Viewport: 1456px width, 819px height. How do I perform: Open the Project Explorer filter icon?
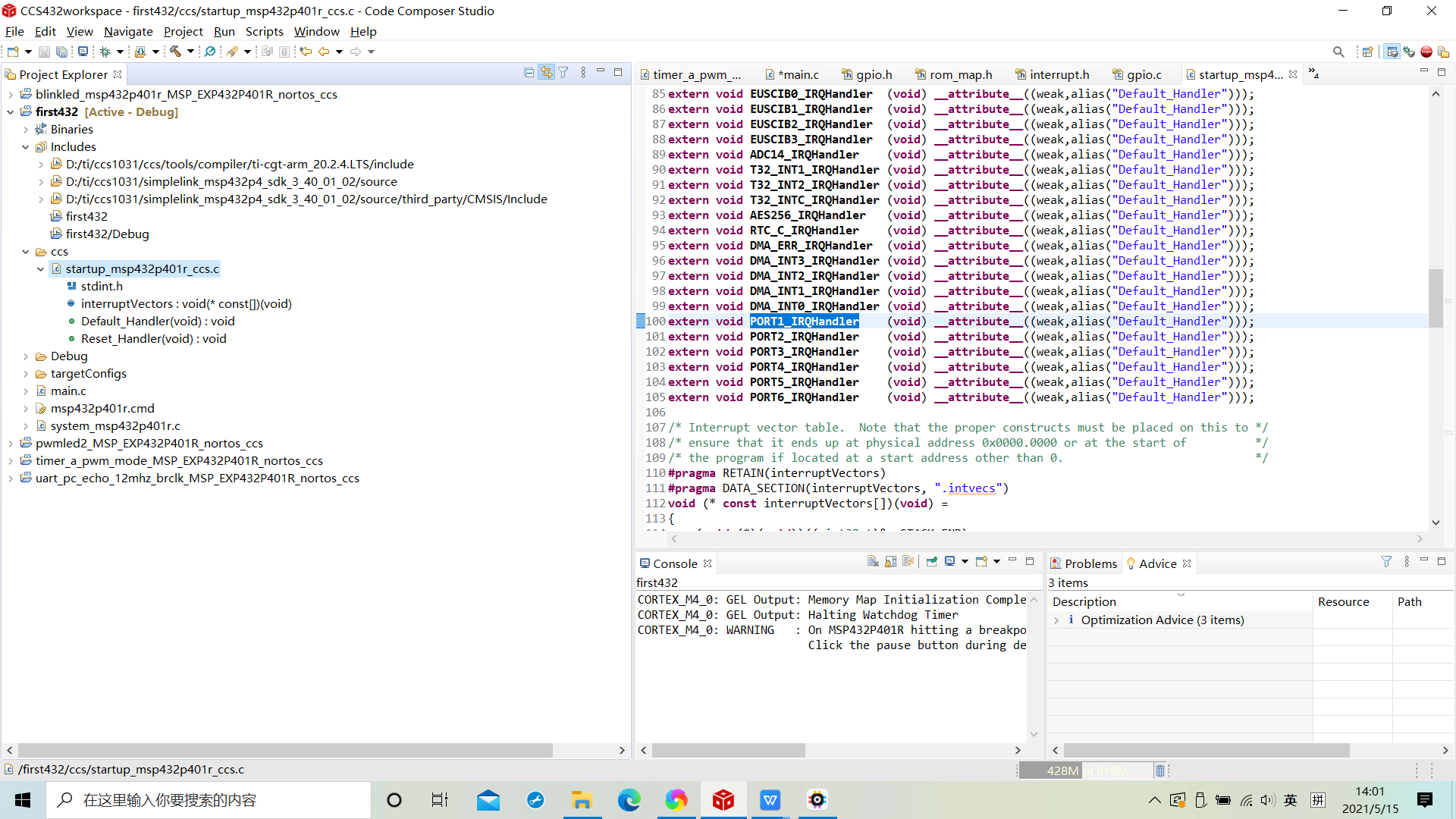(563, 73)
